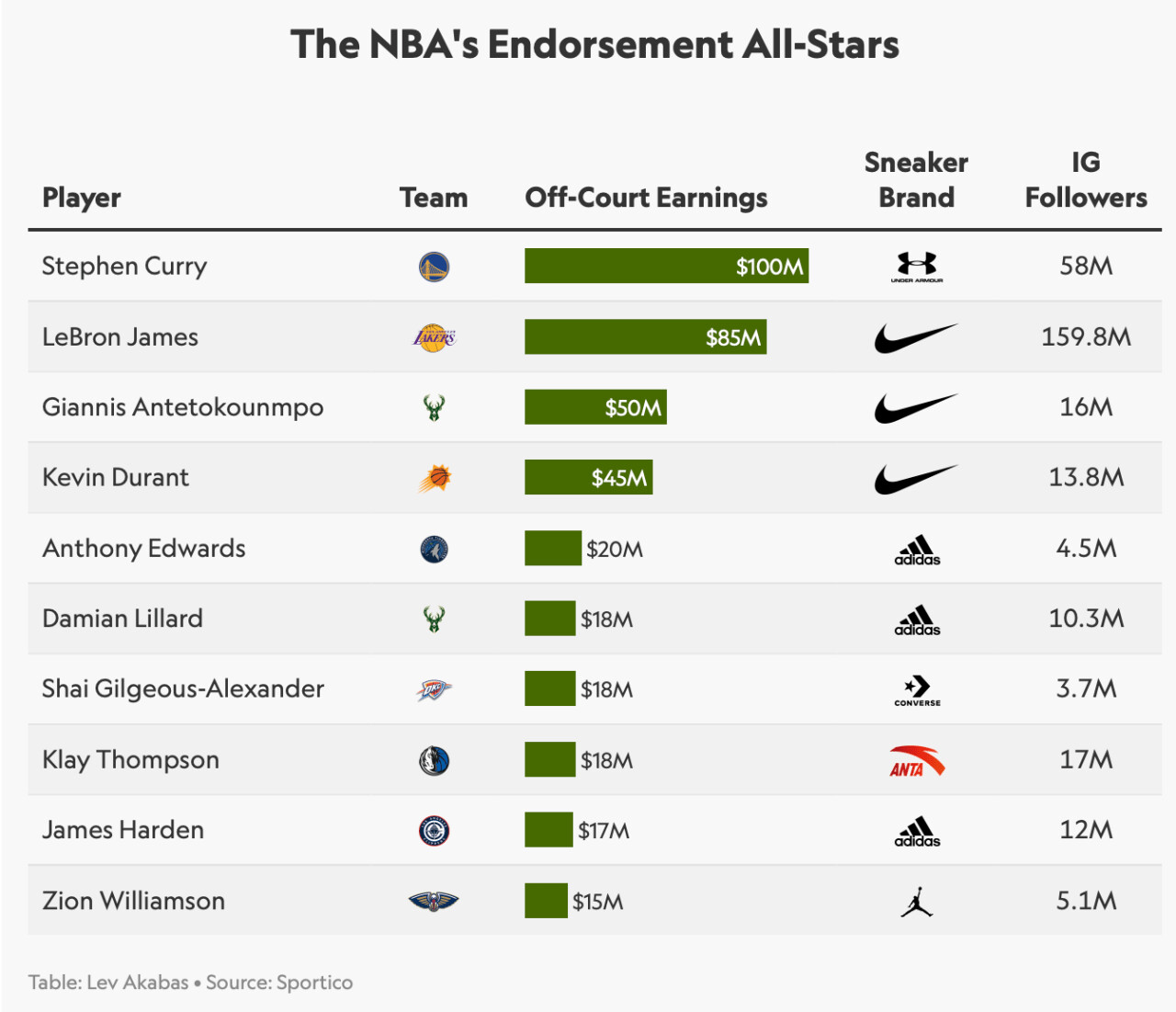Viewport: 1176px width, 1012px height.
Task: Click the Nike swoosh in LeBron James' row
Action: (x=916, y=338)
